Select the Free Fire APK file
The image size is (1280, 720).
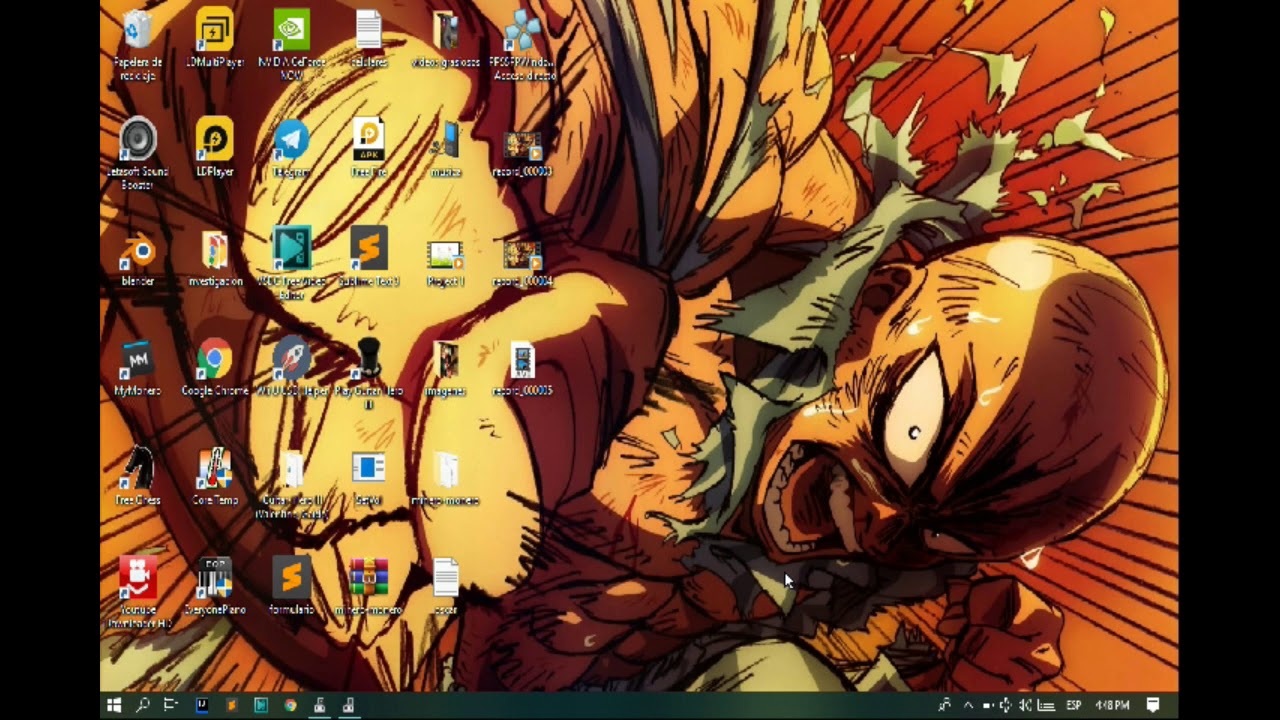coord(369,148)
